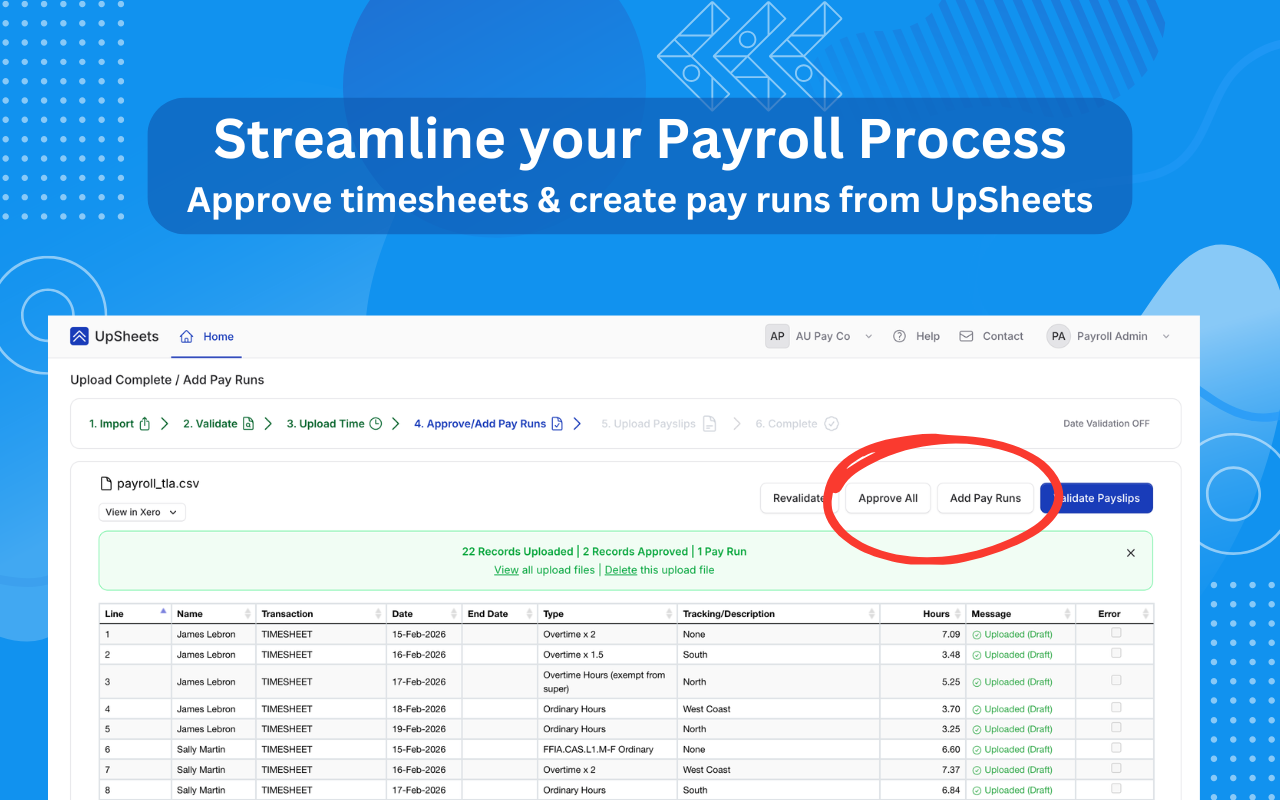Sort table by Line column

coord(135,613)
